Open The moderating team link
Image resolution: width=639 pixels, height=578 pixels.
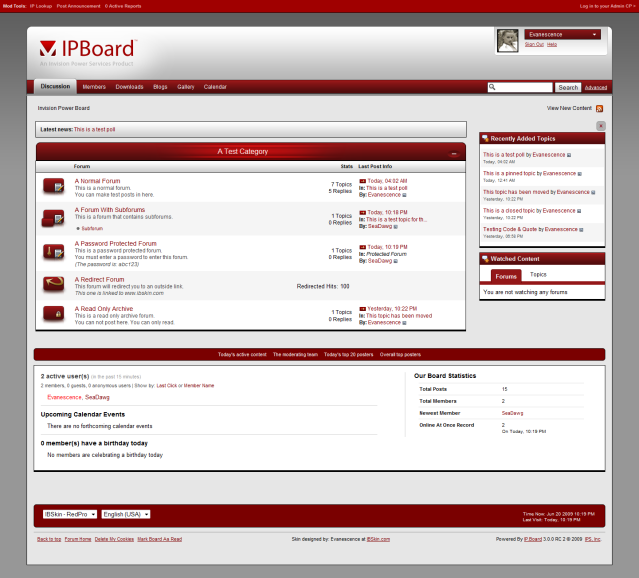295,354
